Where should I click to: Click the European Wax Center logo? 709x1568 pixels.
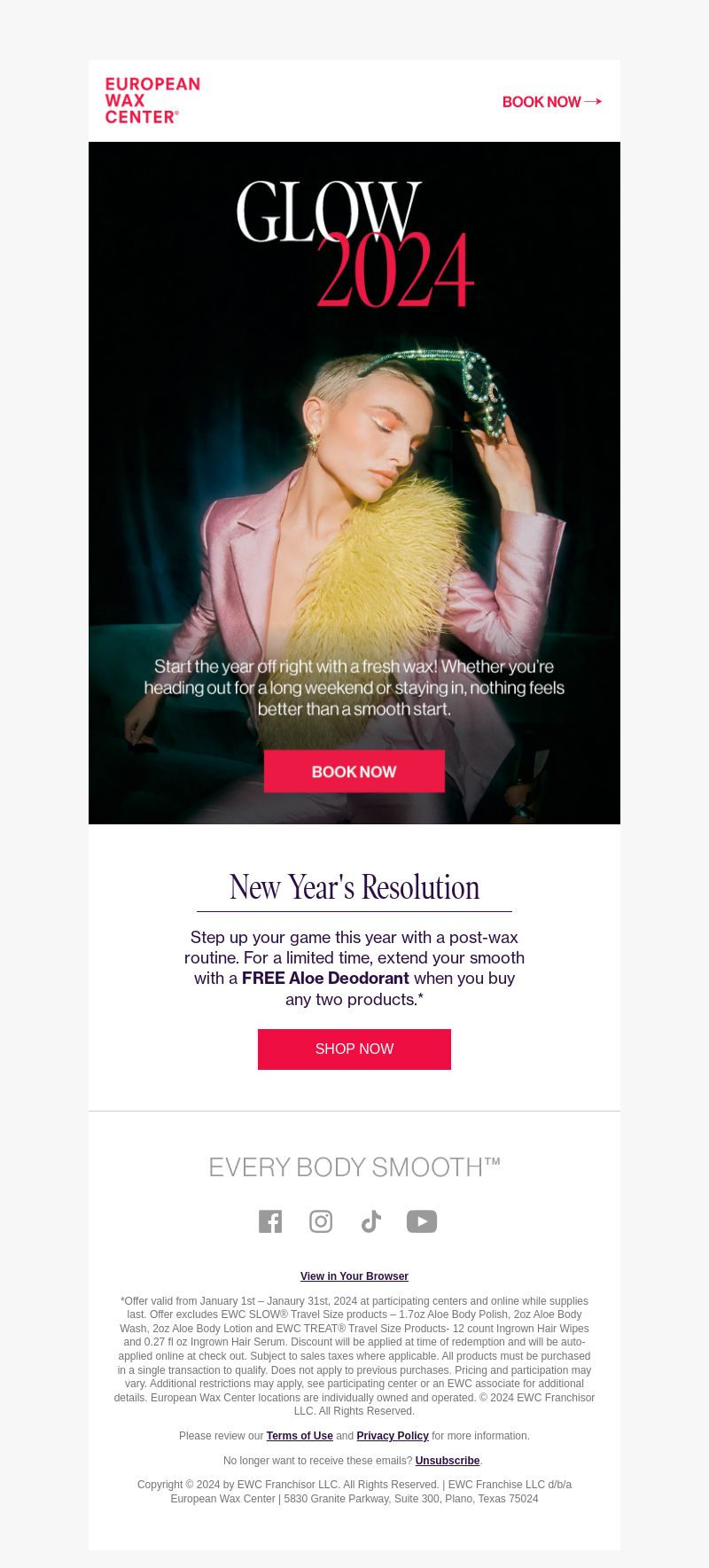(x=152, y=100)
